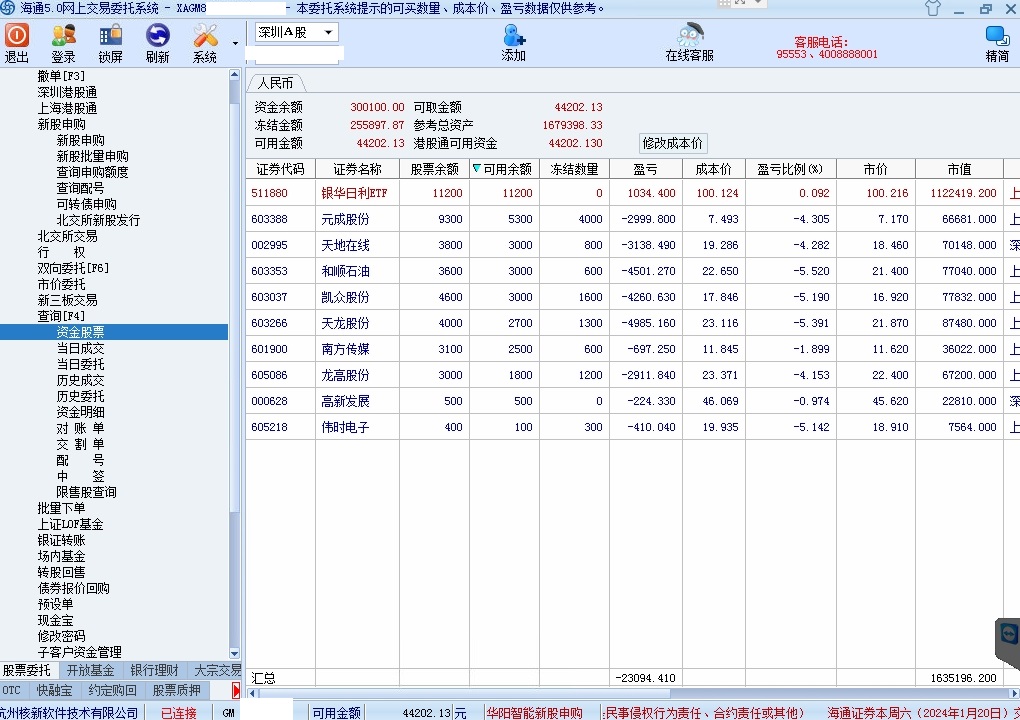1020x720 pixels.
Task: Open the 银行理财 bottom tab
Action: [154, 670]
